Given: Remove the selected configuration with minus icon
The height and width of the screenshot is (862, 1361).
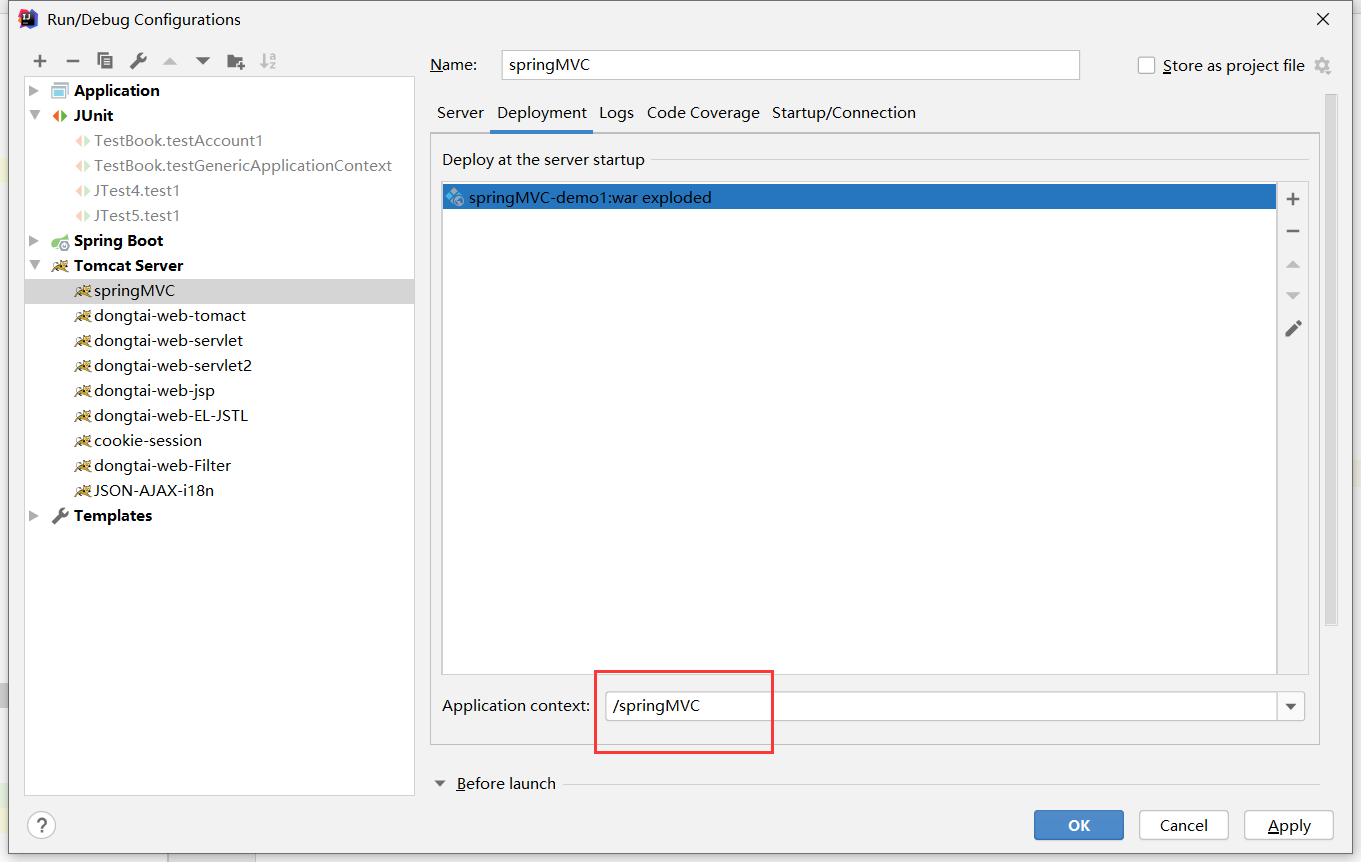Looking at the screenshot, I should pyautogui.click(x=72, y=61).
